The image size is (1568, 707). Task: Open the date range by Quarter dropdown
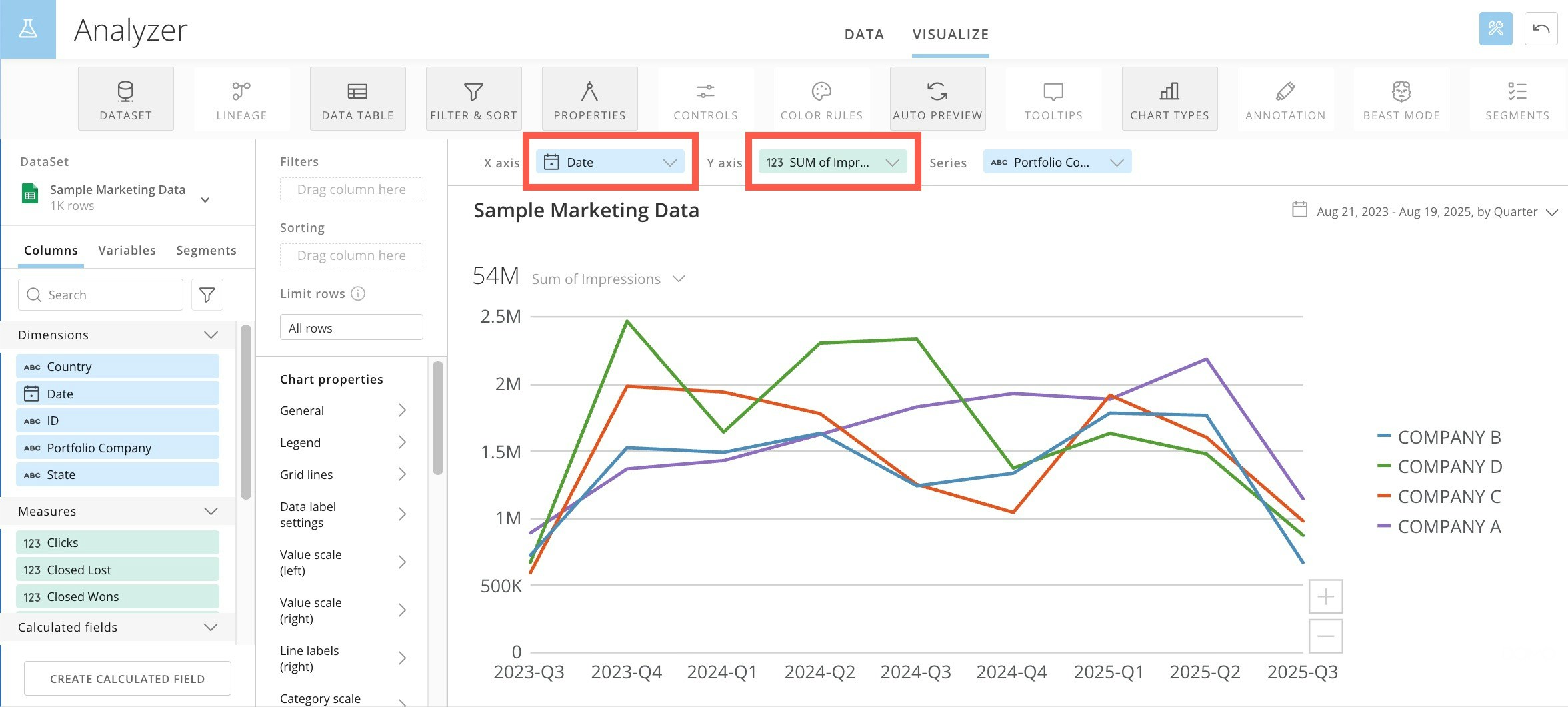click(x=1425, y=211)
